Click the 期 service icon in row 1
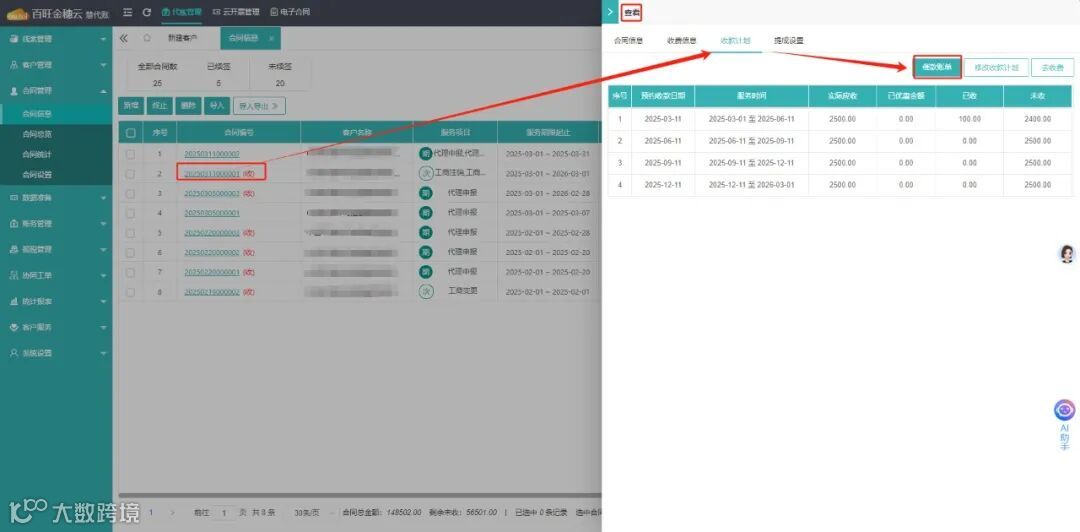This screenshot has height=532, width=1080. [426, 153]
